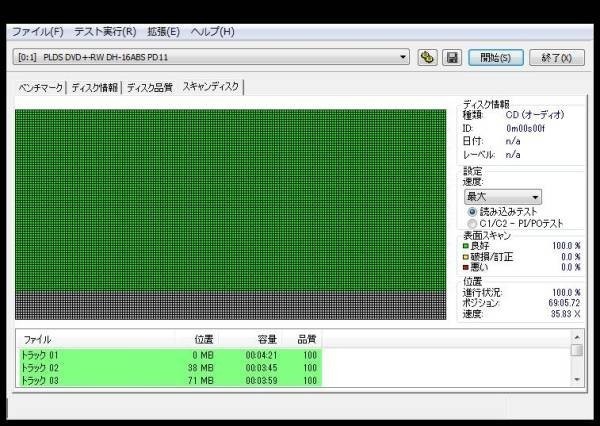
Task: Open the テスト実行(R) menu
Action: point(105,32)
